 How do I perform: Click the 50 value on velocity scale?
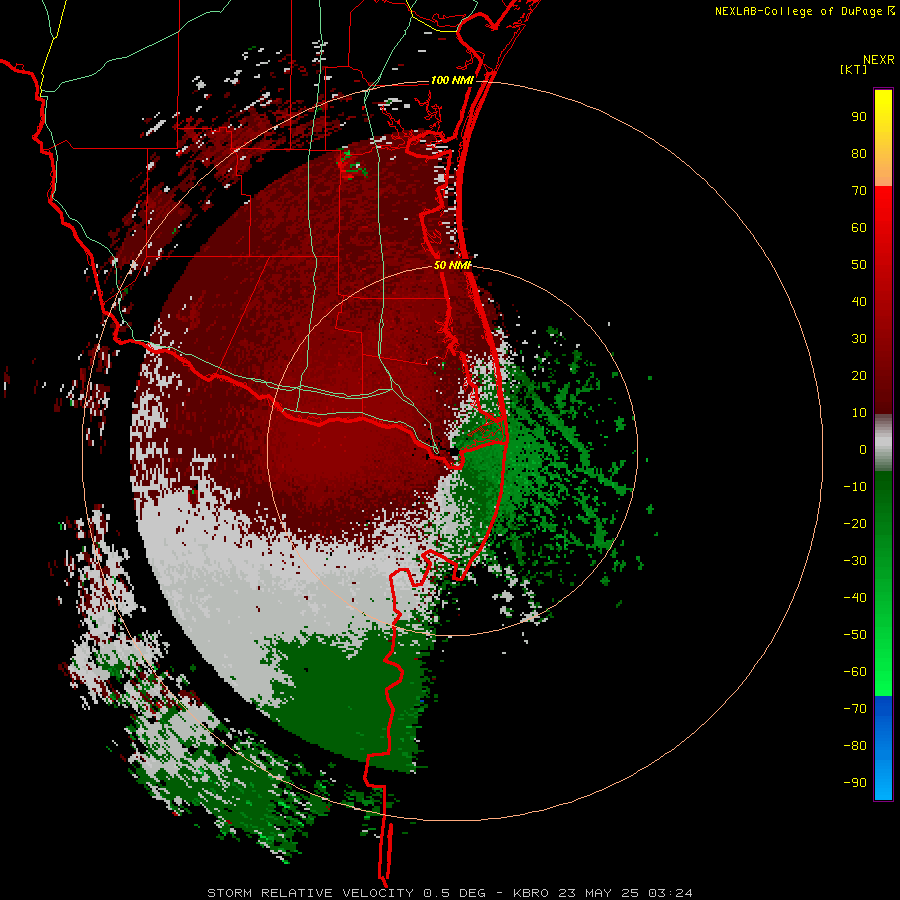tap(859, 265)
